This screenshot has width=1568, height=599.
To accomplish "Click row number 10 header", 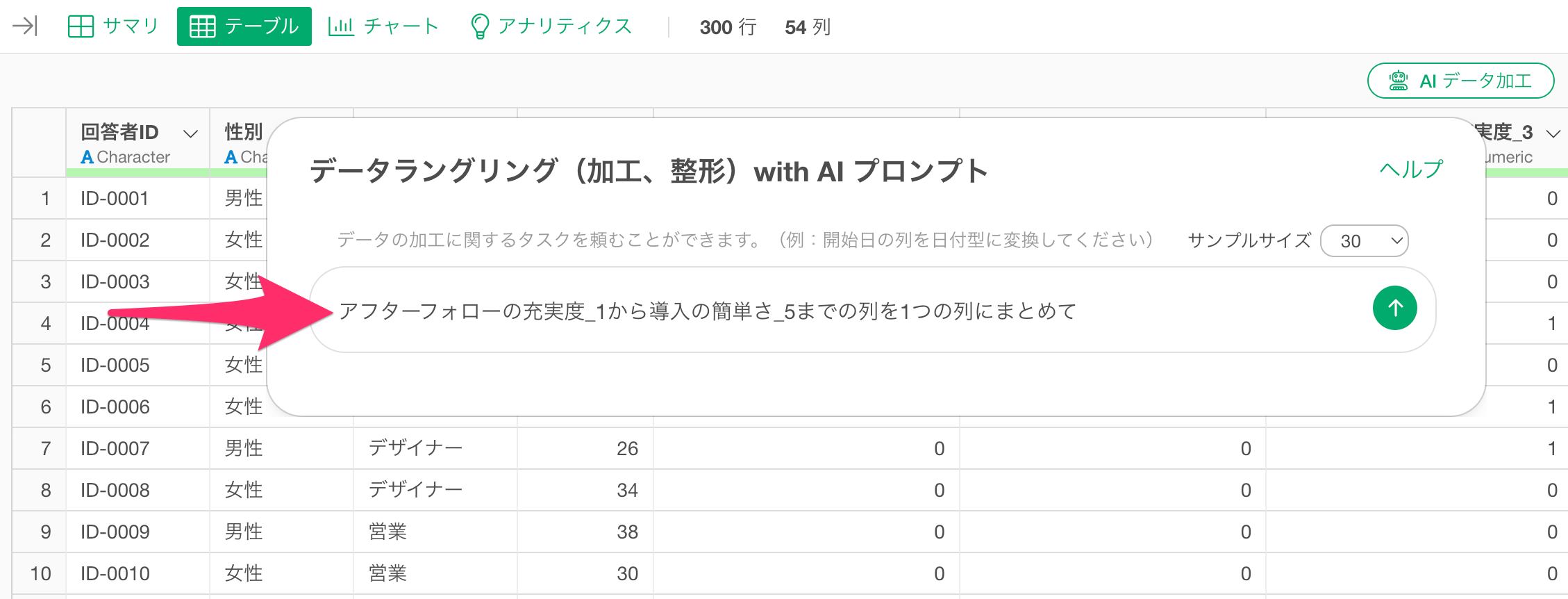I will 40,573.
